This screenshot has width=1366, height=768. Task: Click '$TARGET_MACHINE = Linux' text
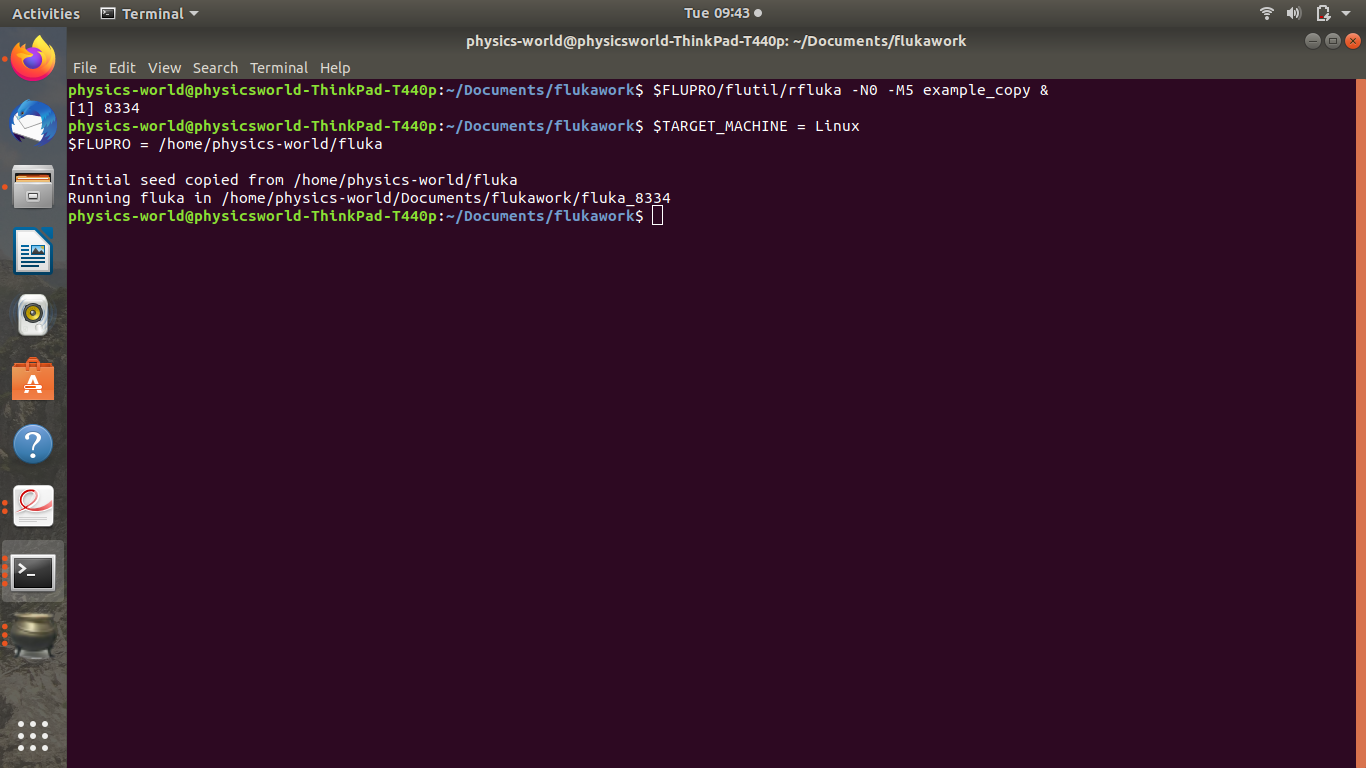click(756, 126)
